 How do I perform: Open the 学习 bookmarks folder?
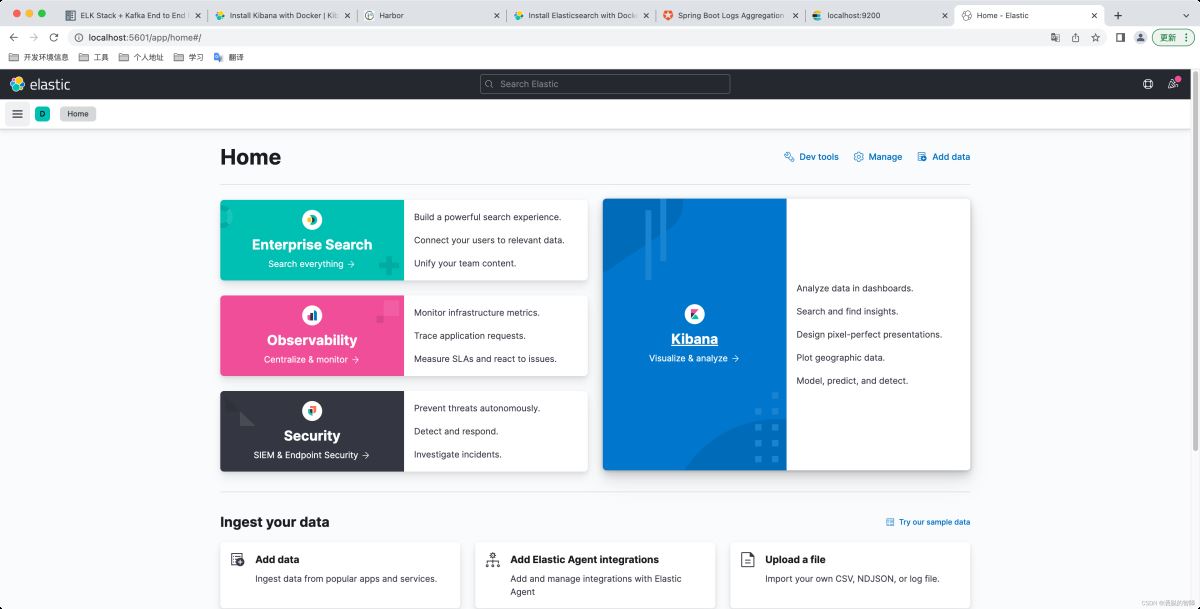click(x=188, y=57)
